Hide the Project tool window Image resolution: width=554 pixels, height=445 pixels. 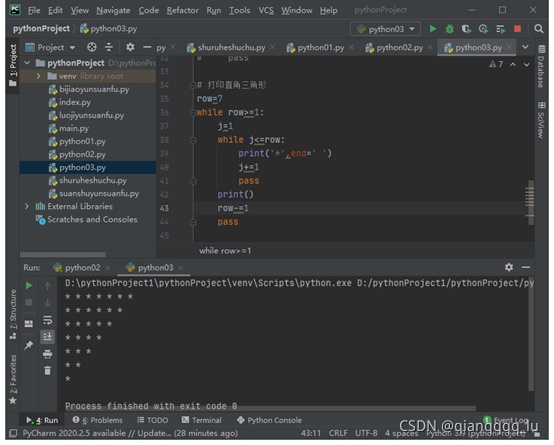coord(147,47)
